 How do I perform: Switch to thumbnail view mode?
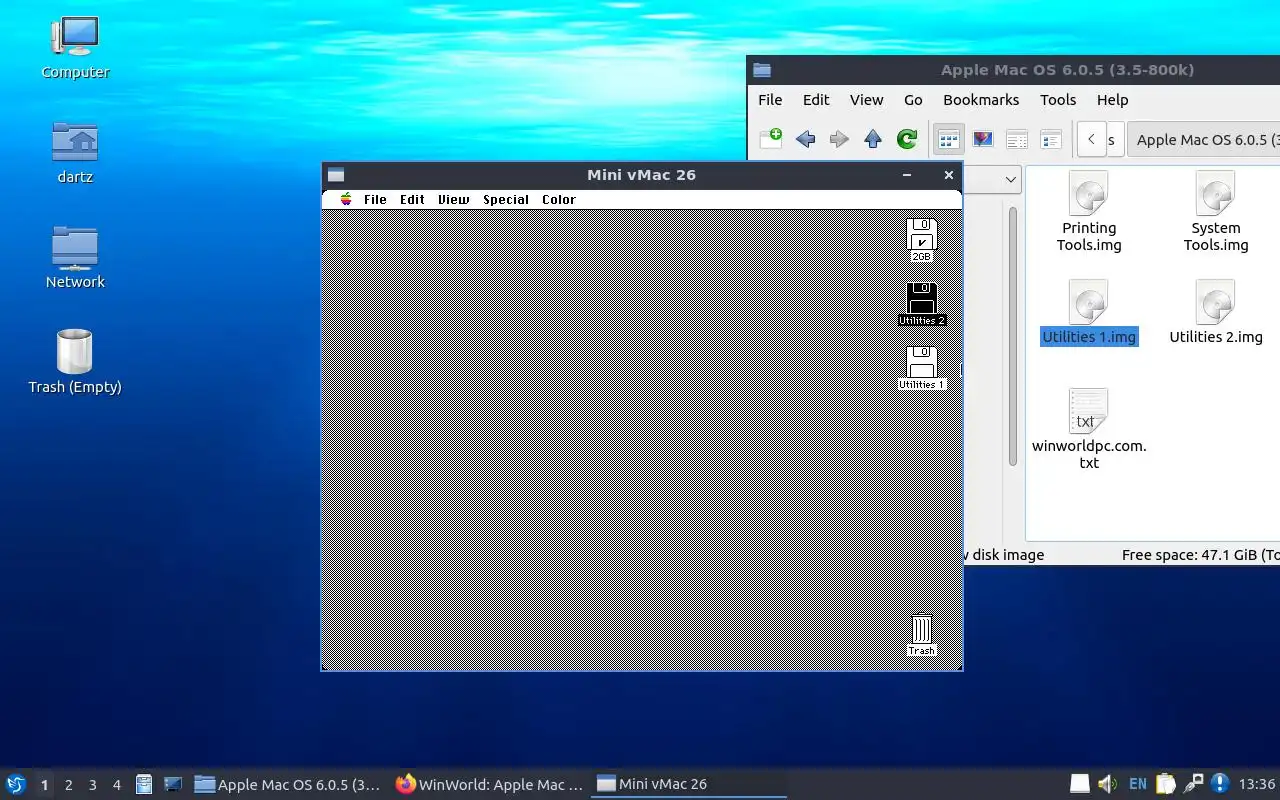tap(983, 139)
